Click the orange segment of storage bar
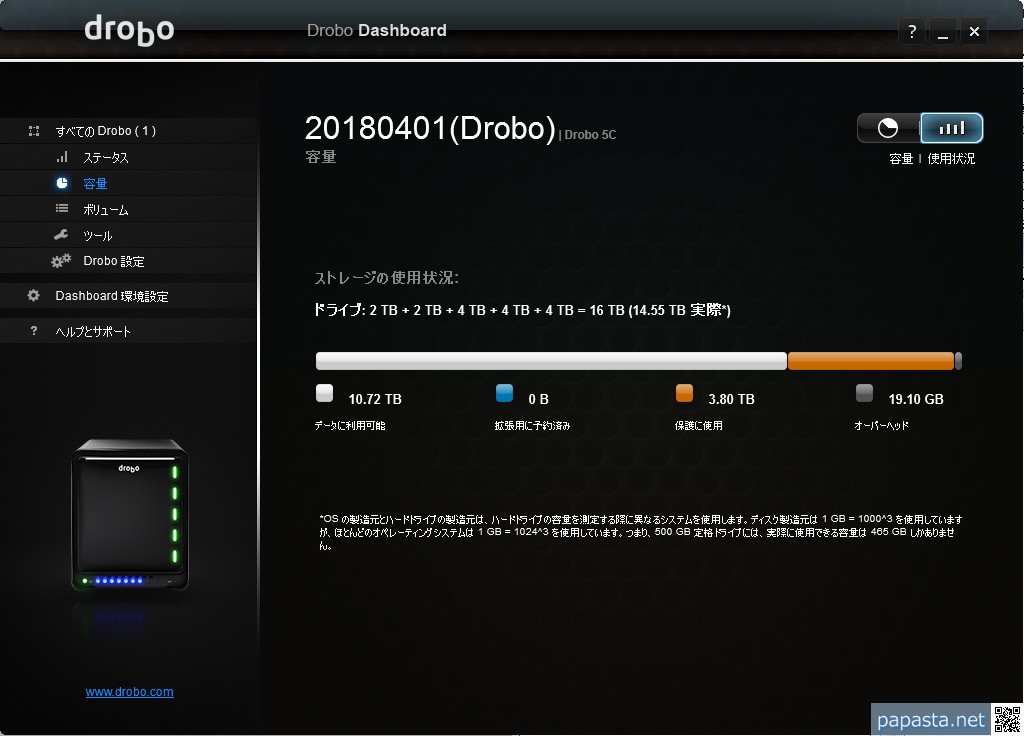1024x736 pixels. (870, 361)
